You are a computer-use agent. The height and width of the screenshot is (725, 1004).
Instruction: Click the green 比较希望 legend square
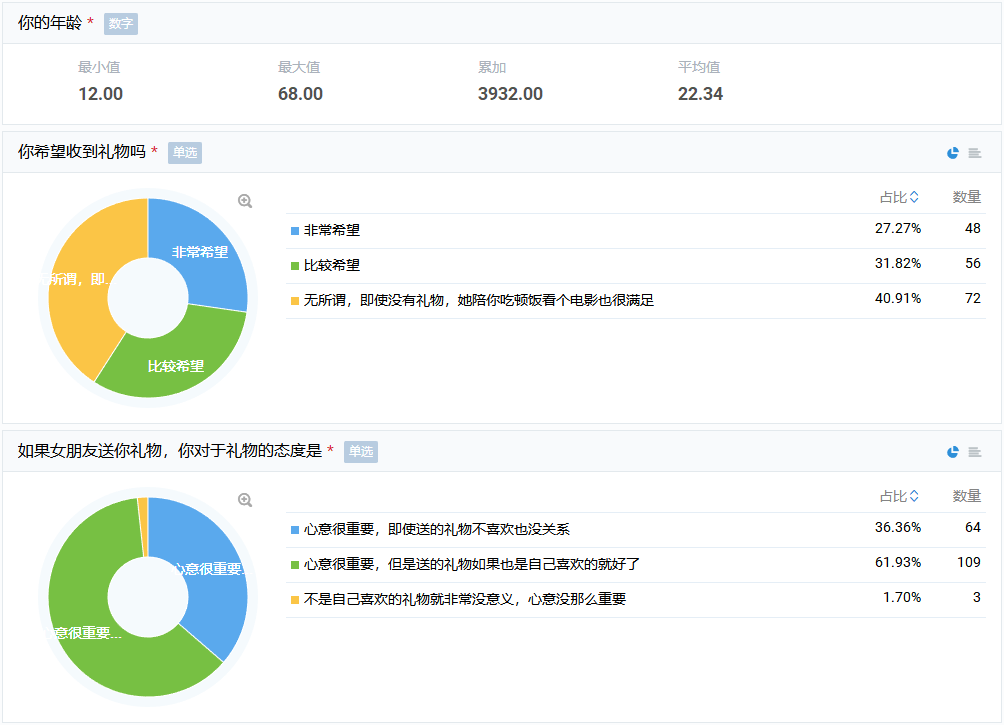tap(295, 266)
